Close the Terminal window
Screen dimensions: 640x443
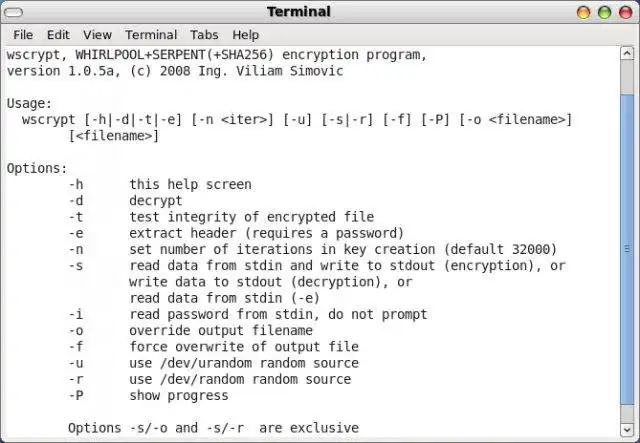pyautogui.click(x=623, y=12)
